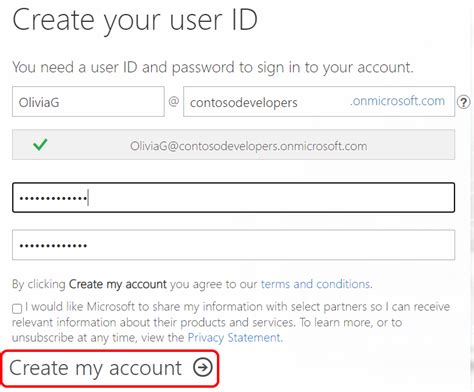This screenshot has height=392, width=474.
Task: Click the arrow circle icon beside Create my account
Action: (x=203, y=367)
